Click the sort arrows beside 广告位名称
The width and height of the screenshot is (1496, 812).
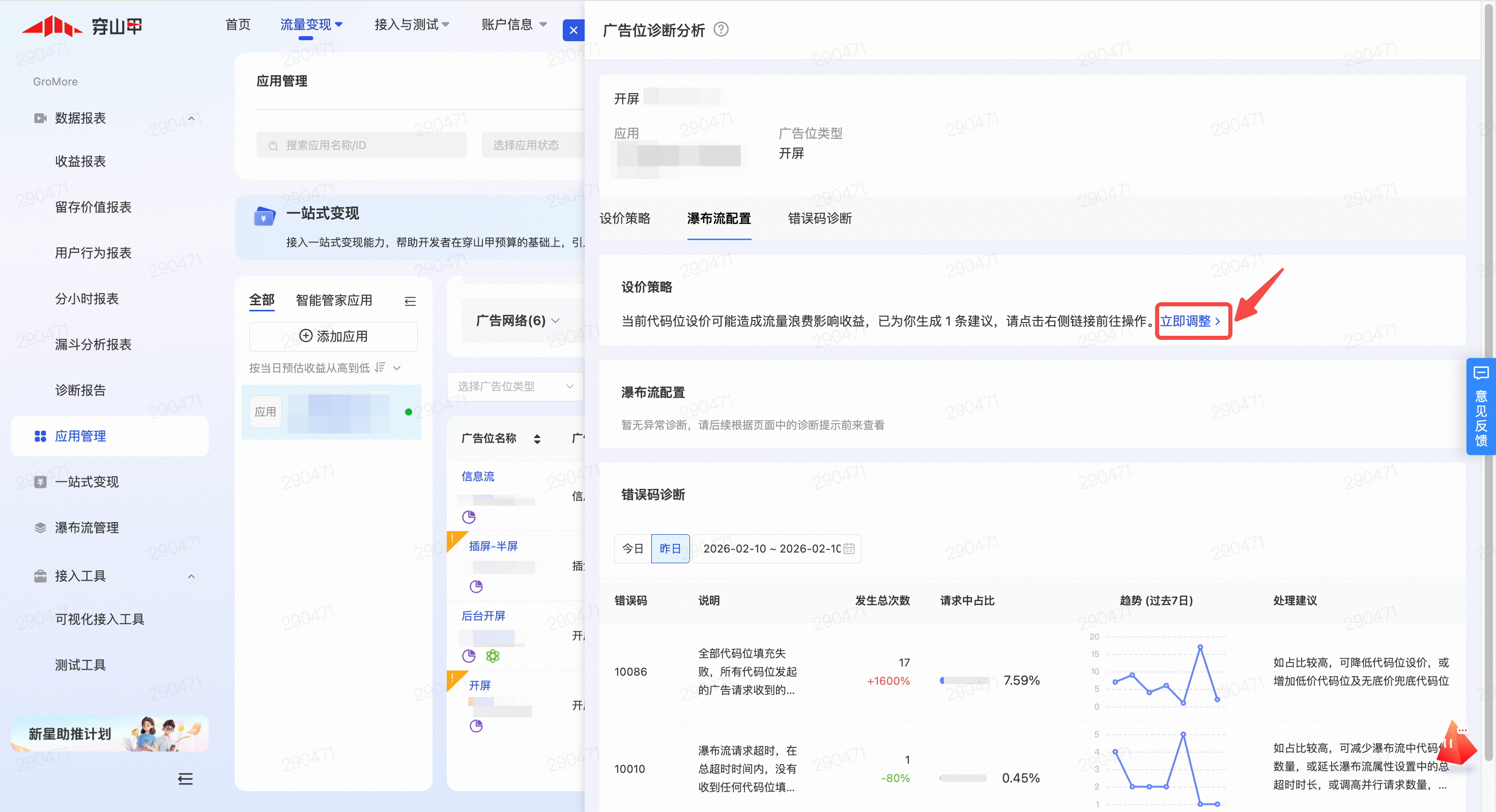coord(537,439)
